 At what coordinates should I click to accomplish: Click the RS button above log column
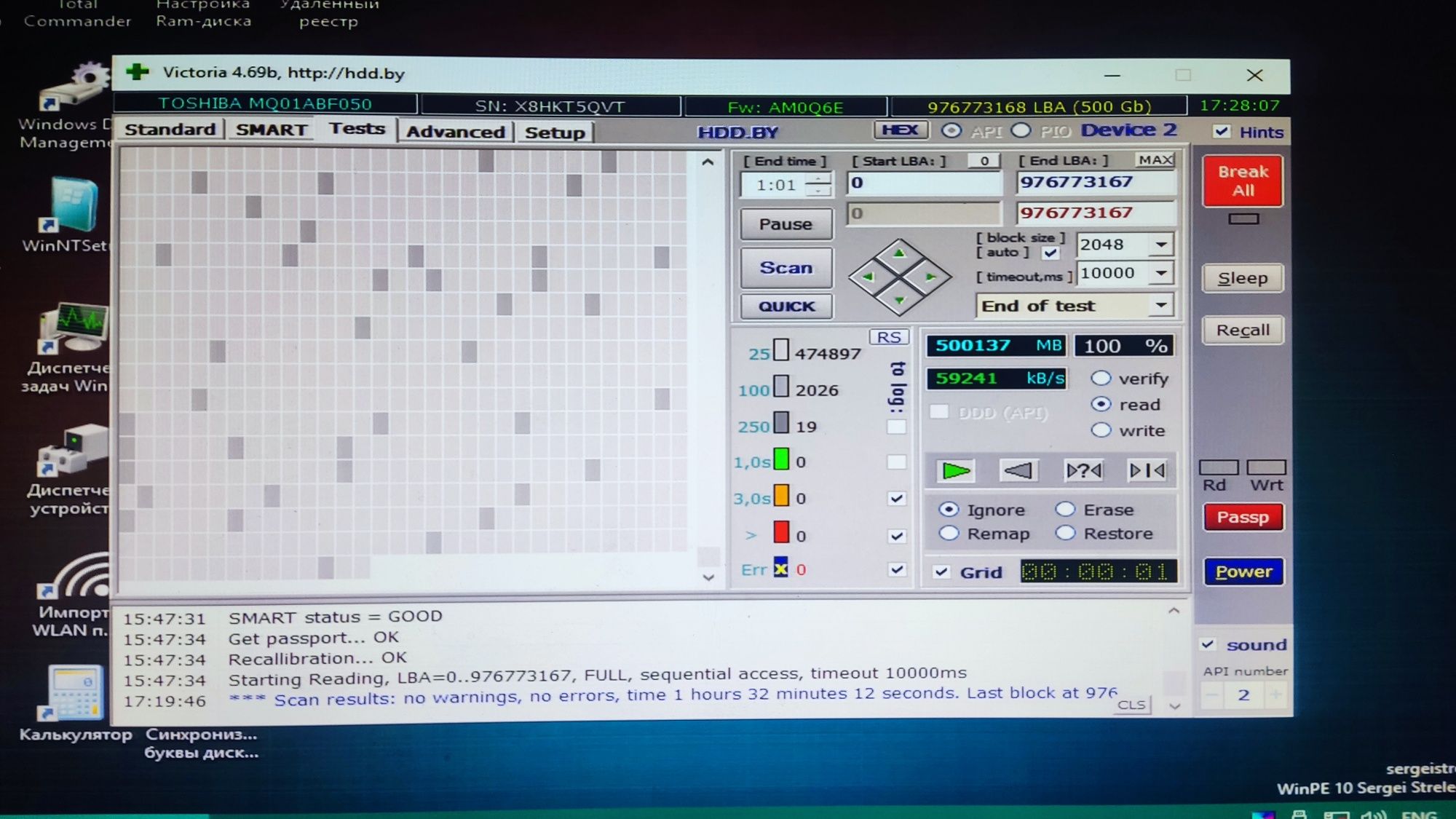(889, 337)
